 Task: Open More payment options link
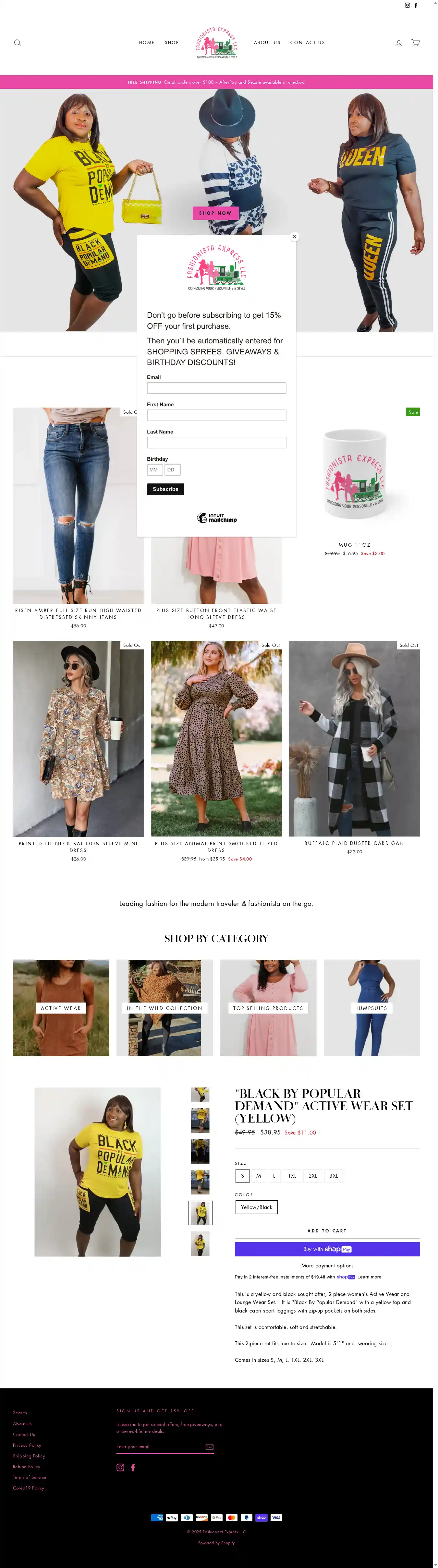point(327,1265)
